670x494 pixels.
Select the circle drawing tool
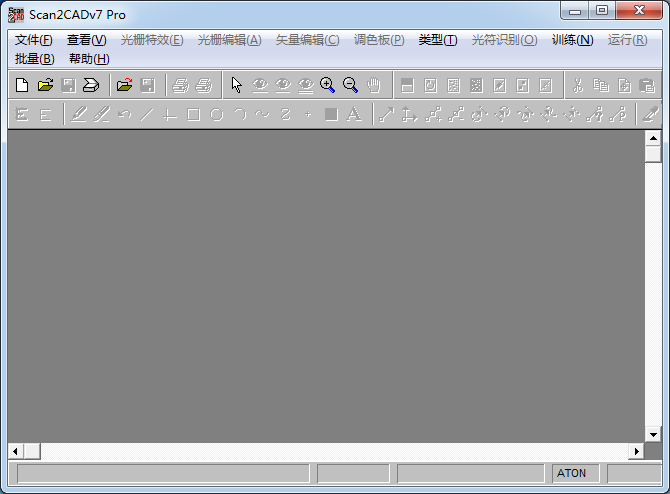point(216,115)
